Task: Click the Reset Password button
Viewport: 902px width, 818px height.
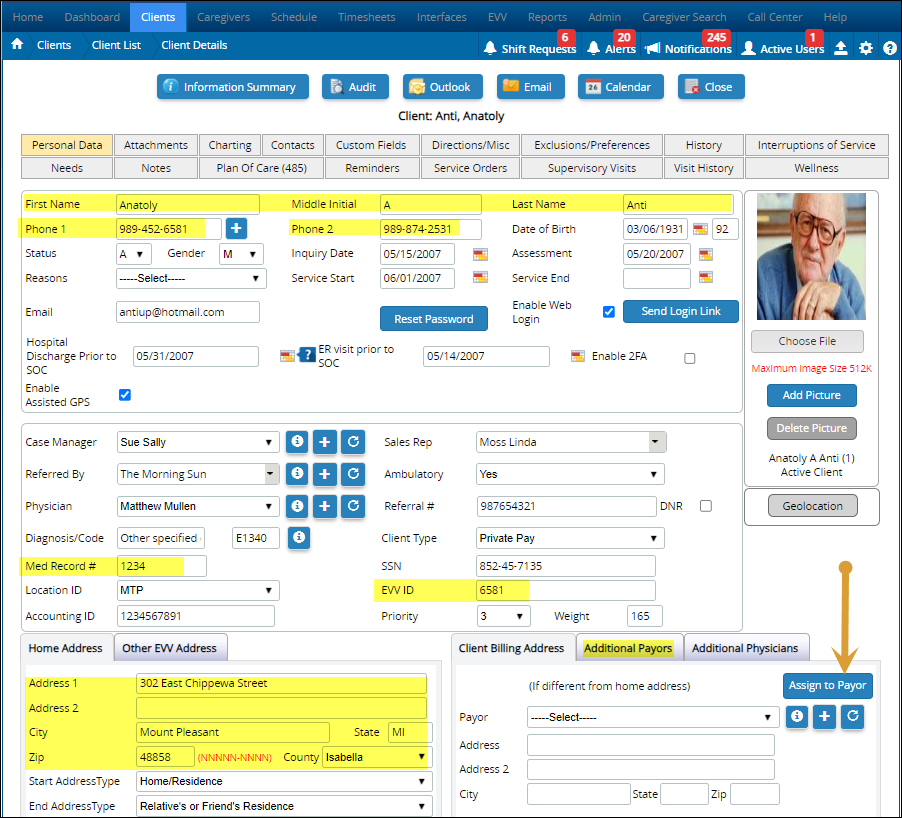Action: point(434,319)
